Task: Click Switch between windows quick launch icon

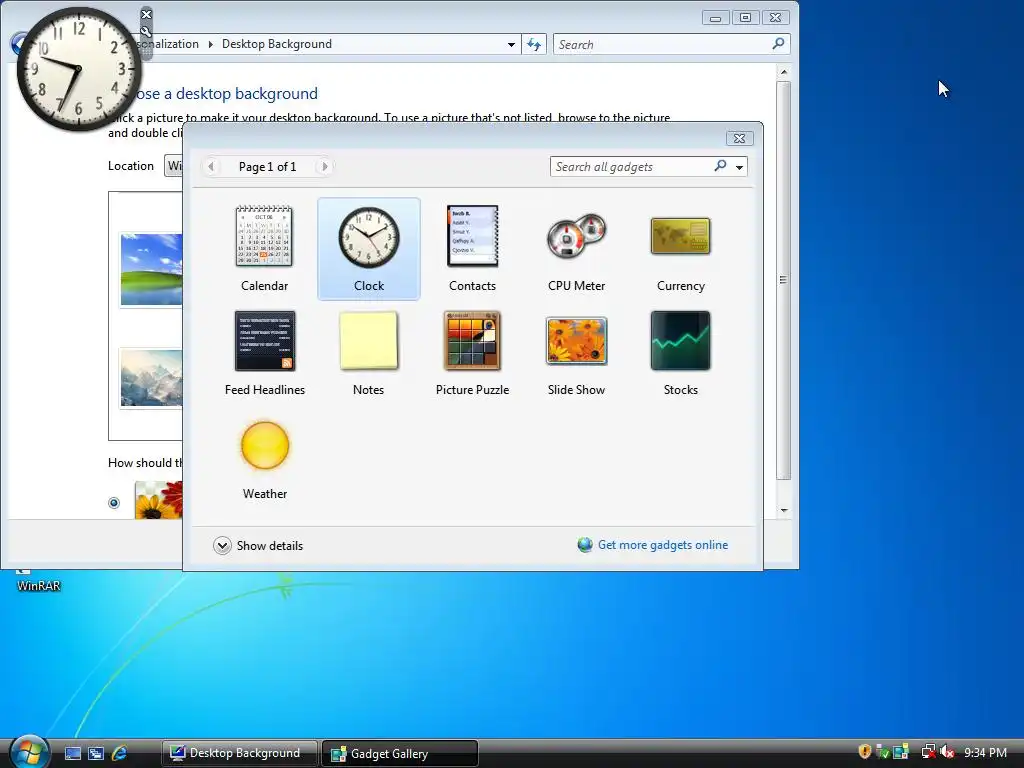Action: coord(96,754)
